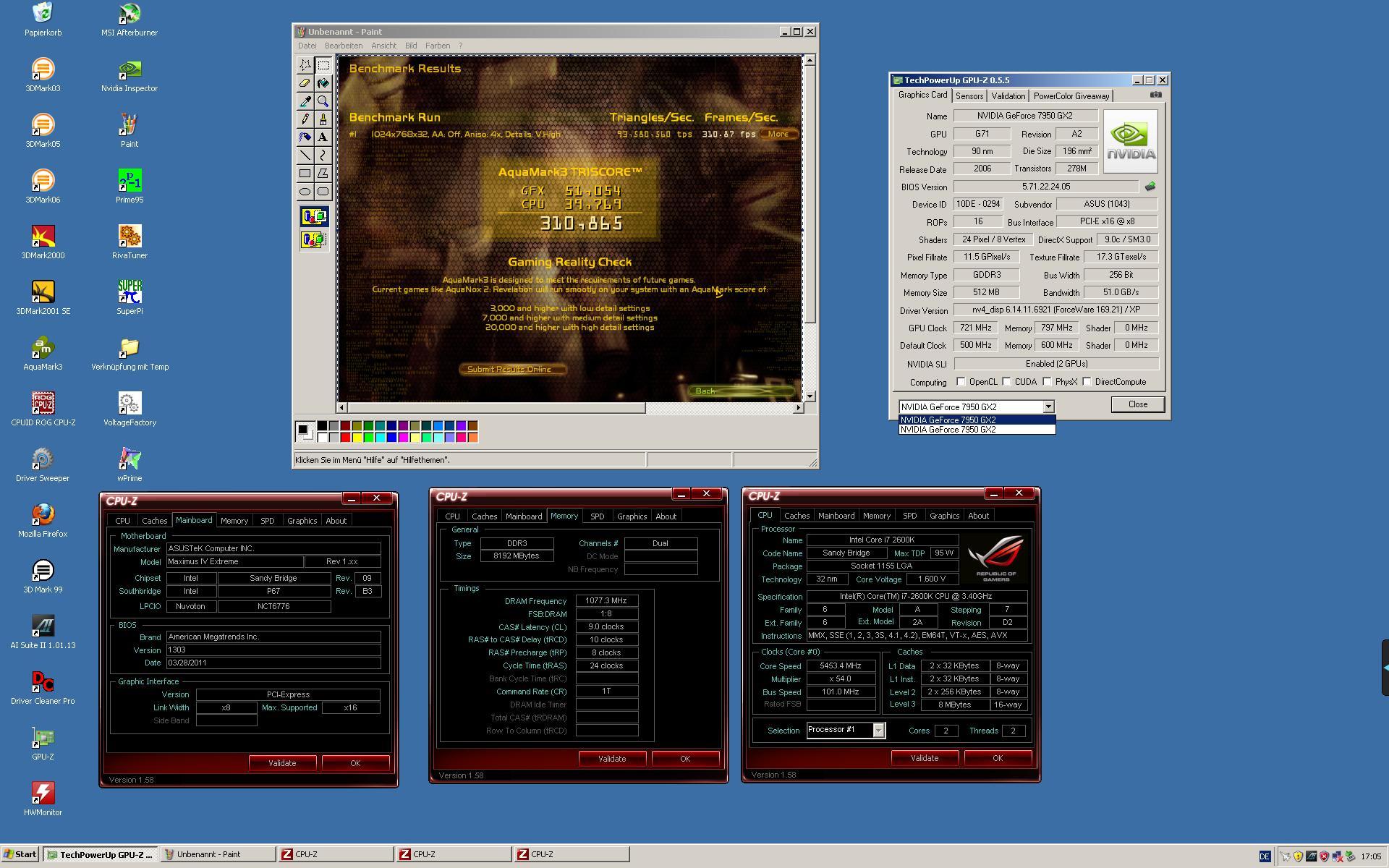Image resolution: width=1389 pixels, height=868 pixels.
Task: Select the Brush tool in Paint
Action: [323, 119]
